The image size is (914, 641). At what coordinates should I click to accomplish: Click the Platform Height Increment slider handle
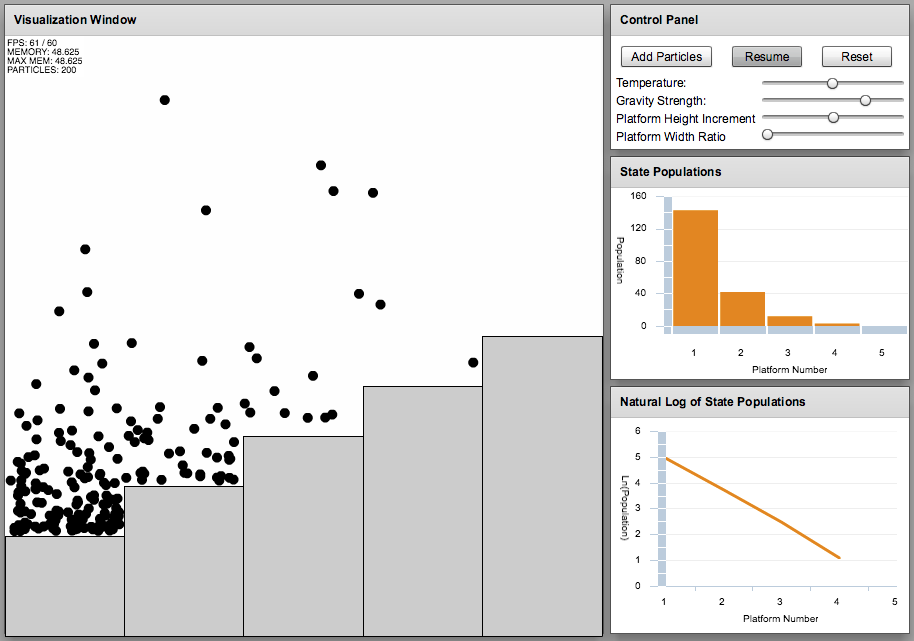point(832,117)
